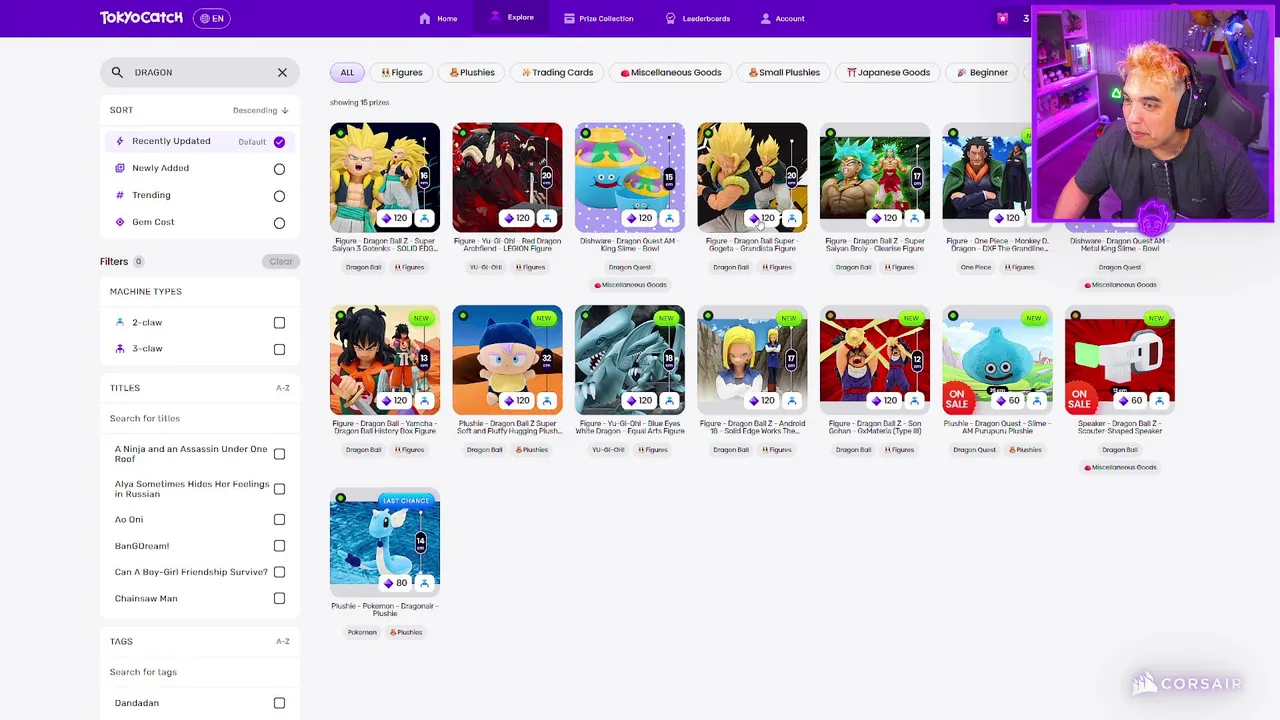Check Can A Boy-Girl Friendship Survive title

point(279,572)
